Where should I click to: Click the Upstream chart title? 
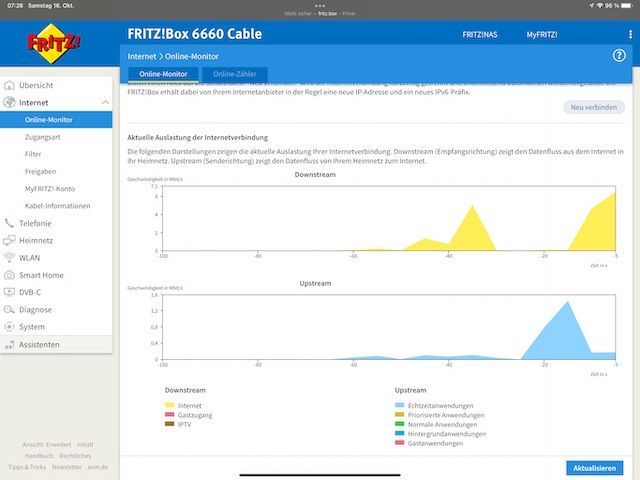tap(315, 283)
